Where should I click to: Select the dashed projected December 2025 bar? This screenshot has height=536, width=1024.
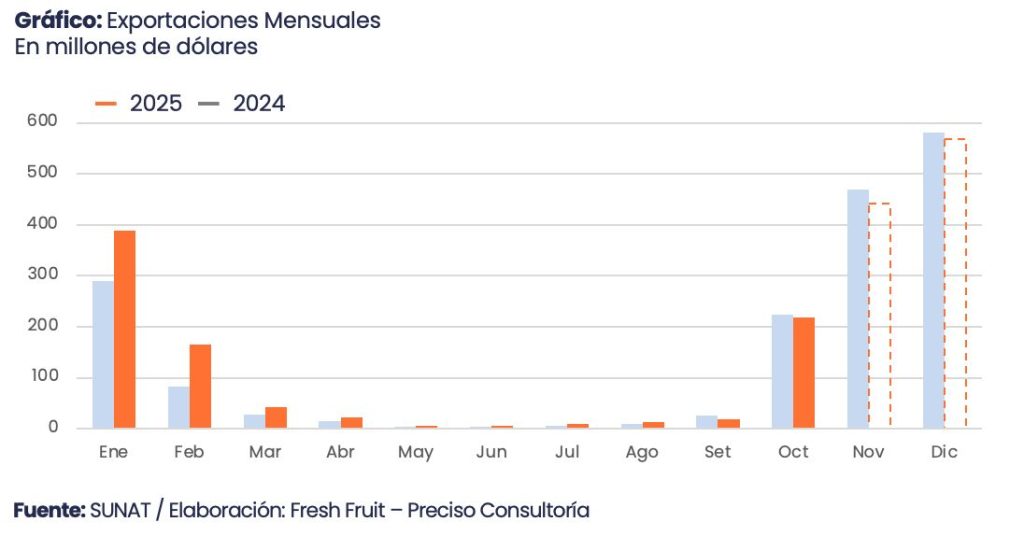click(955, 283)
